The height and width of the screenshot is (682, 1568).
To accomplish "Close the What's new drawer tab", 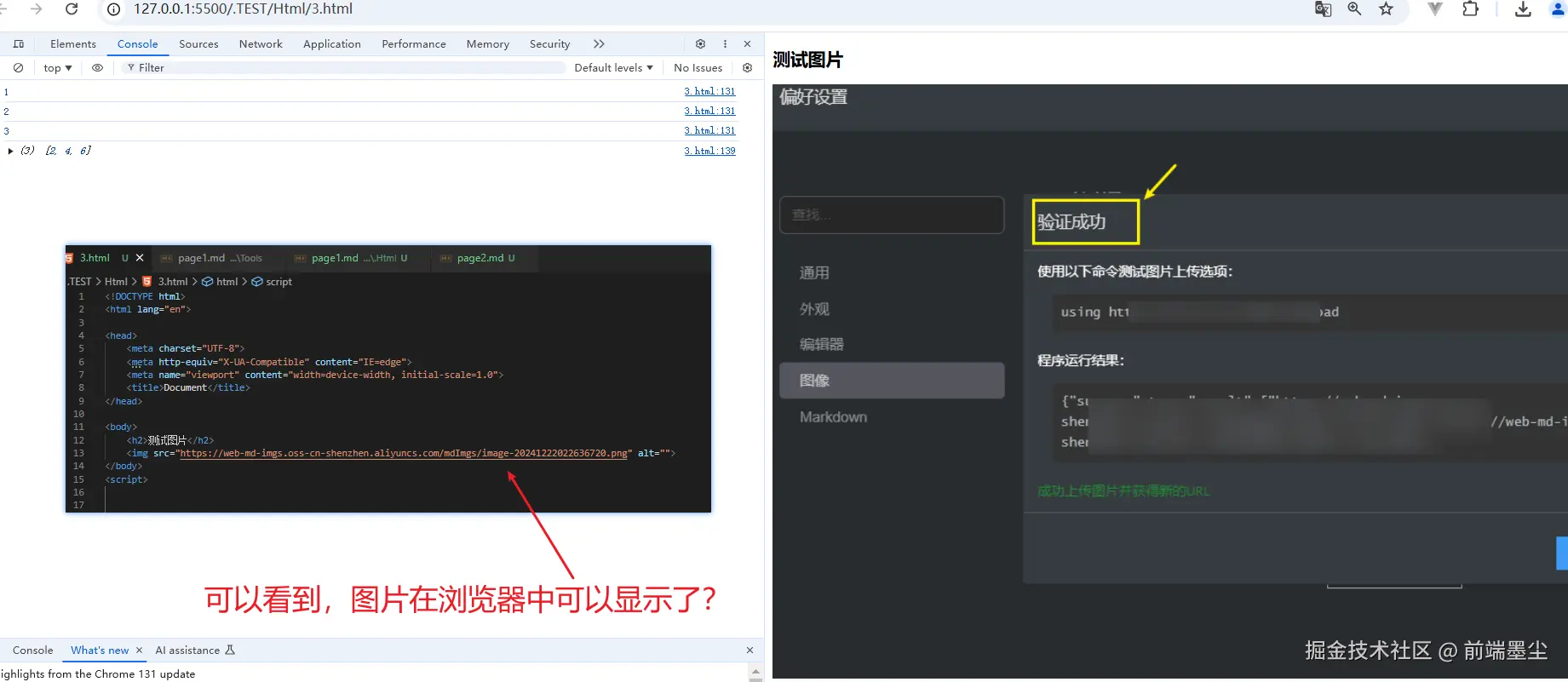I will coord(139,650).
